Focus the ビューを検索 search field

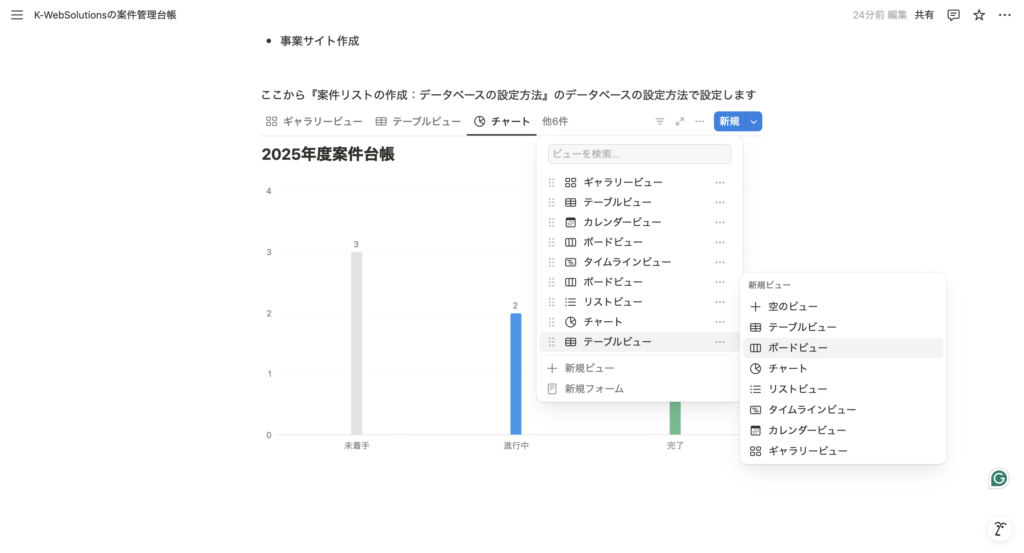tap(639, 154)
